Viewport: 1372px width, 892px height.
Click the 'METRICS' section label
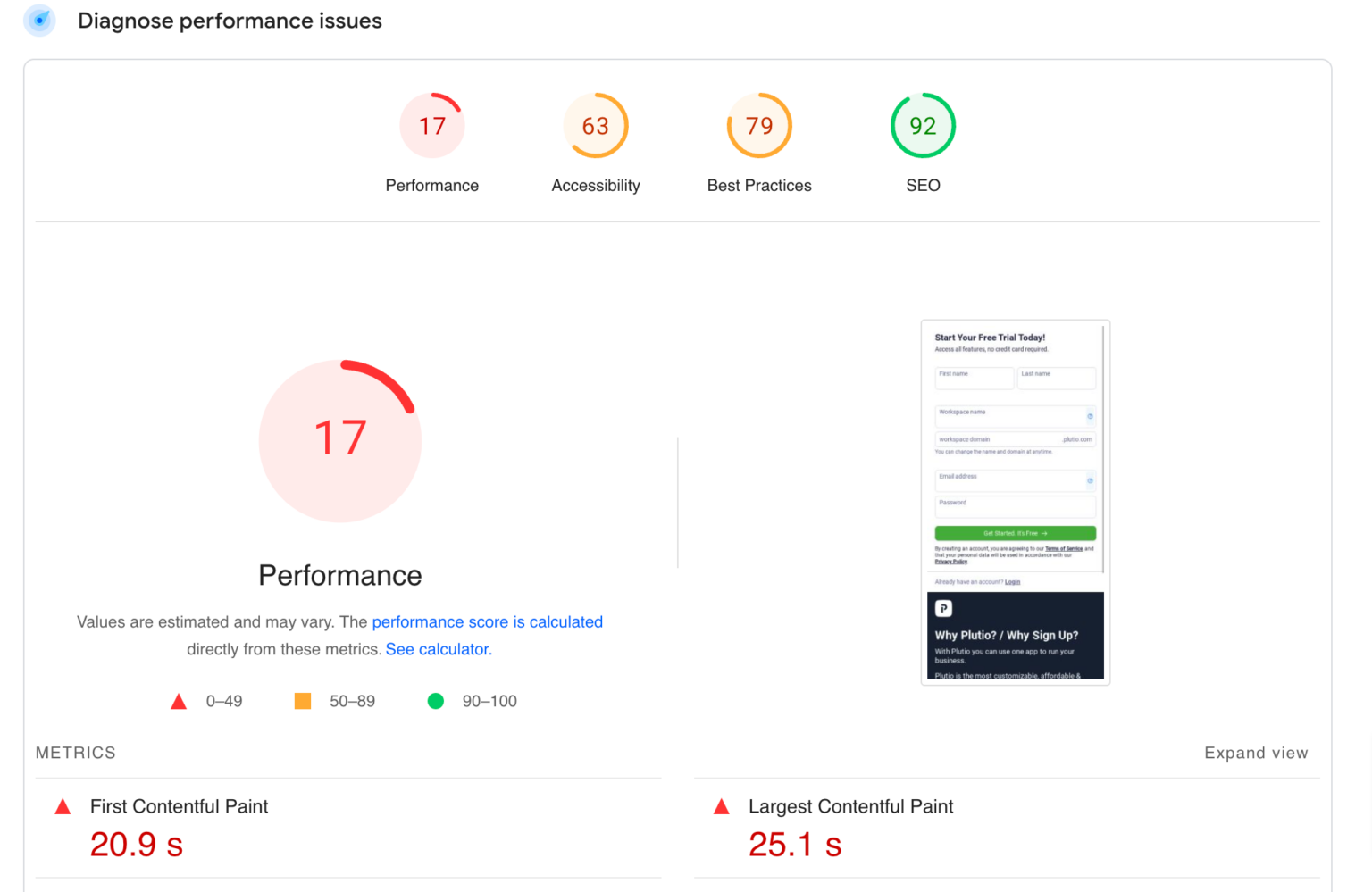coord(76,753)
